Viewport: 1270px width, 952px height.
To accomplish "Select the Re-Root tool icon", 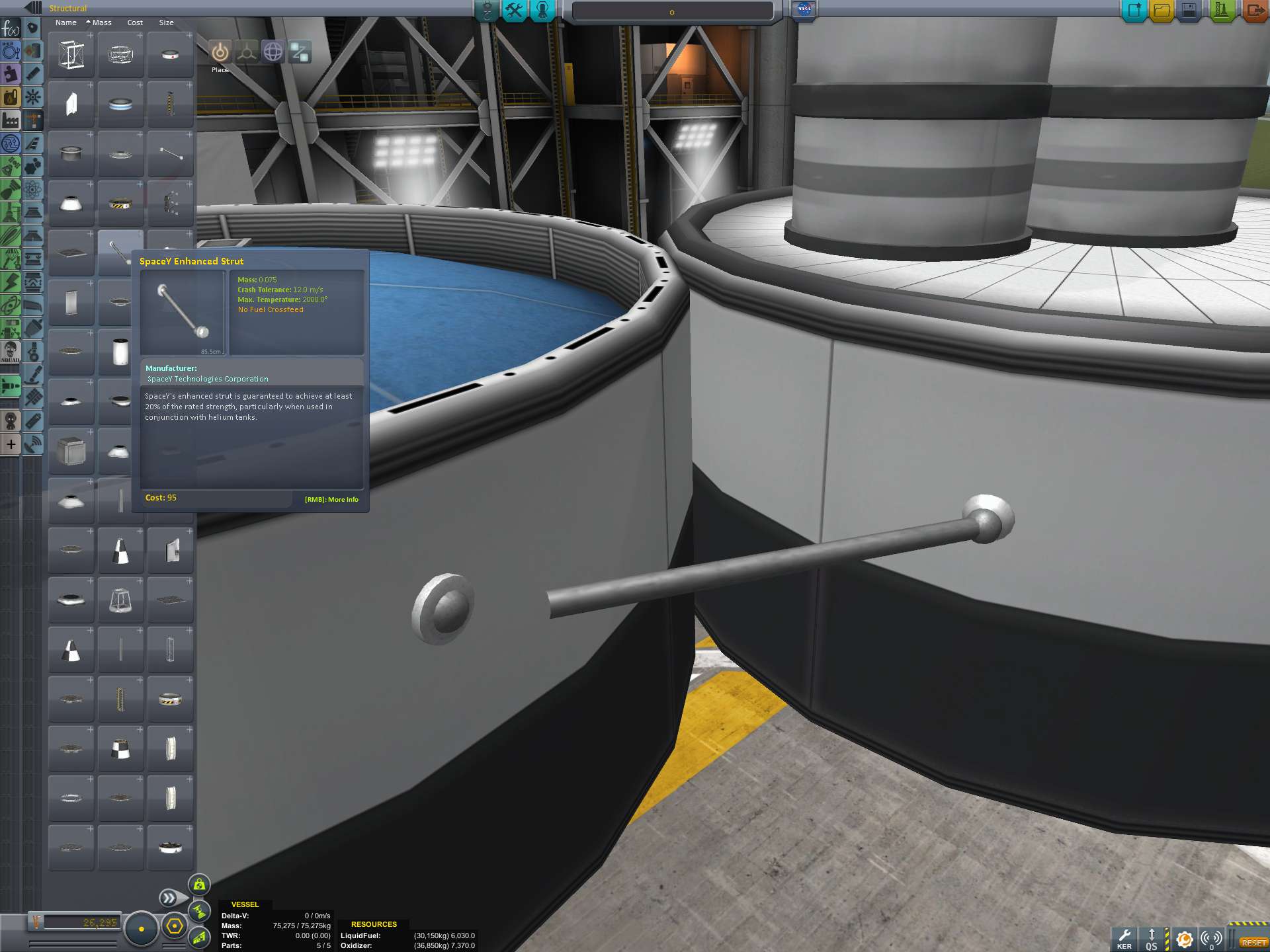I will pyautogui.click(x=300, y=52).
